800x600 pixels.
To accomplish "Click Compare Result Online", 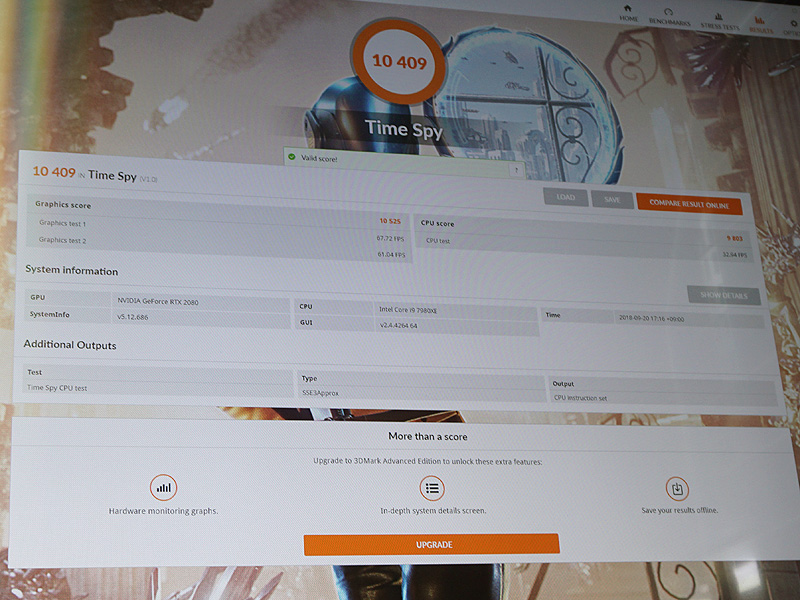I will pos(689,205).
